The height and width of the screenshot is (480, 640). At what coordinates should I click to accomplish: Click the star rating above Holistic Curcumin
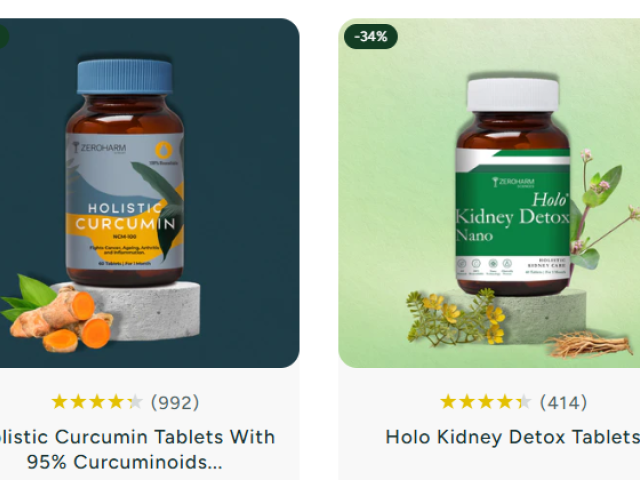click(x=97, y=402)
